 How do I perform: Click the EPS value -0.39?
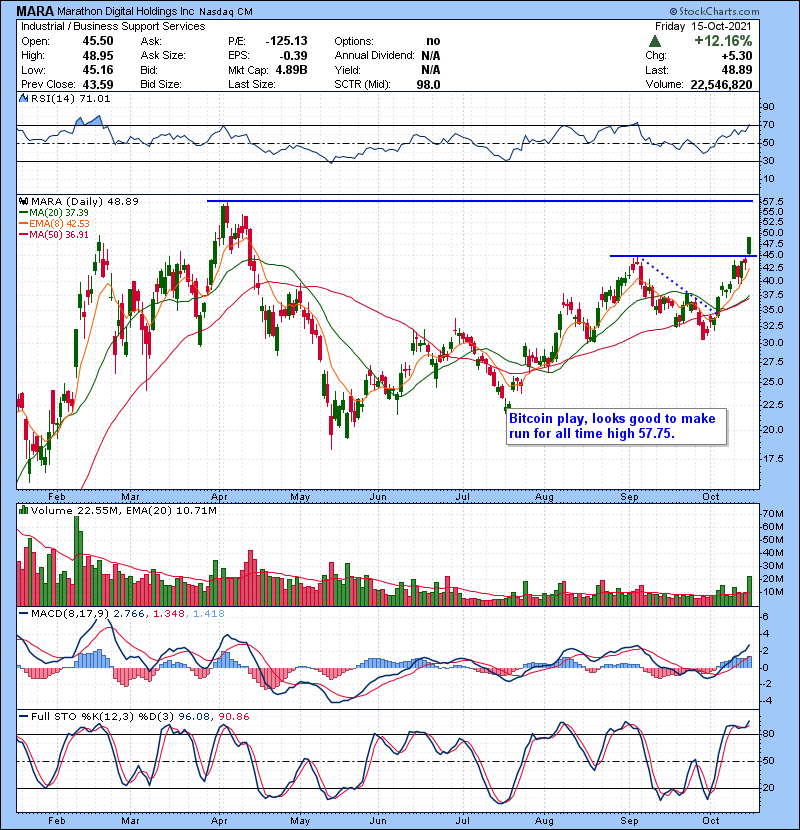click(294, 56)
